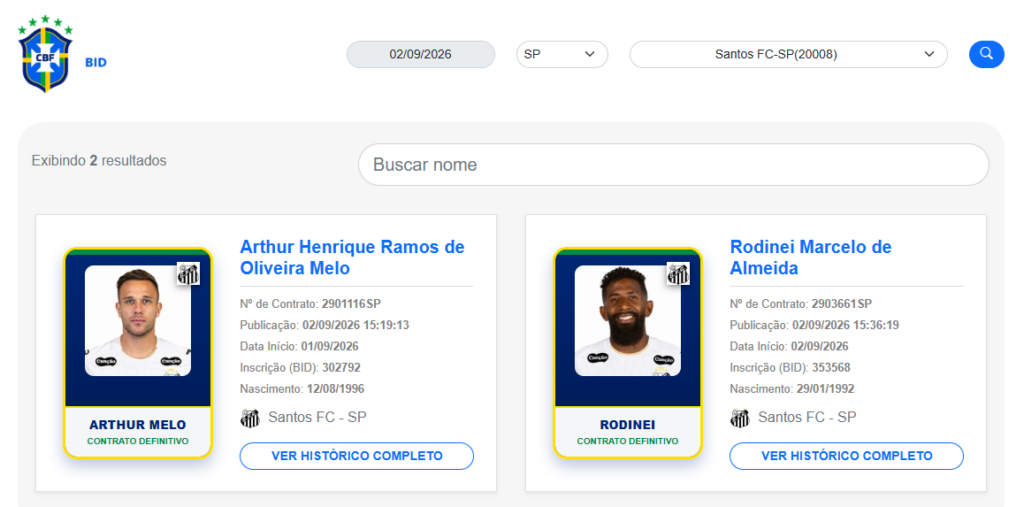Click the RODINEI card label

[x=628, y=425]
